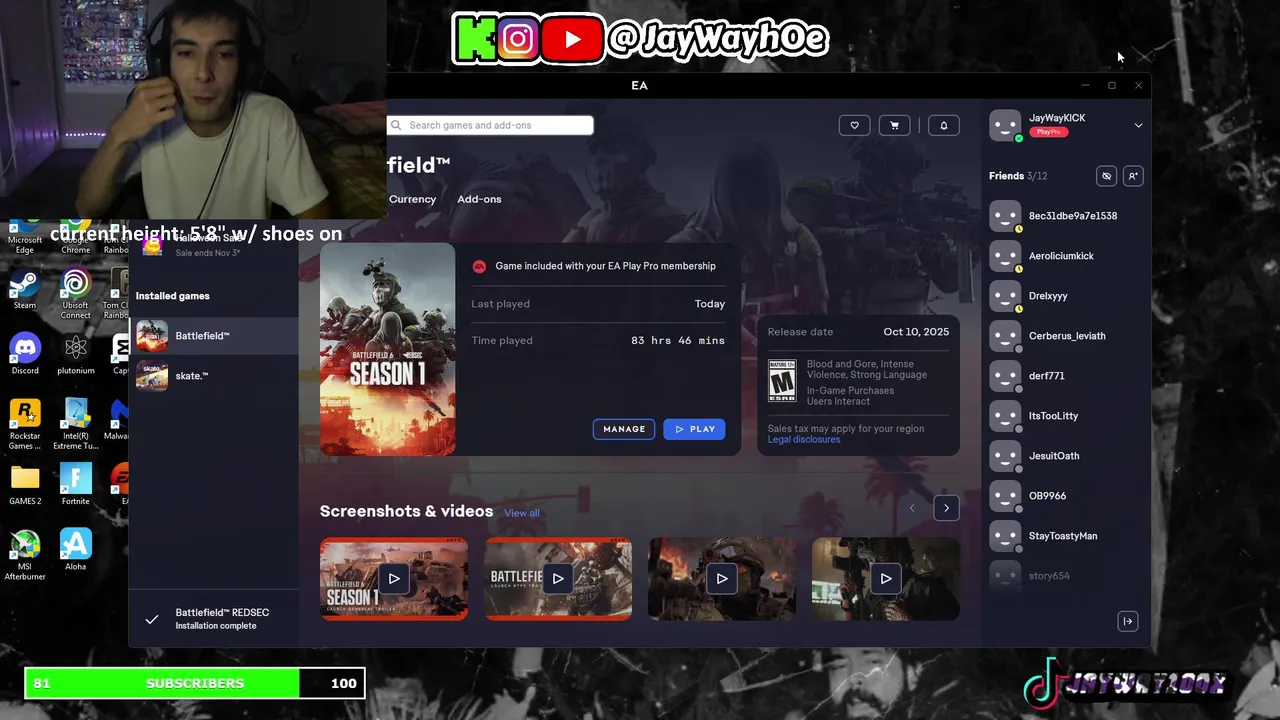
Task: Click the Battlefield Season 1 cover art
Action: coord(388,349)
